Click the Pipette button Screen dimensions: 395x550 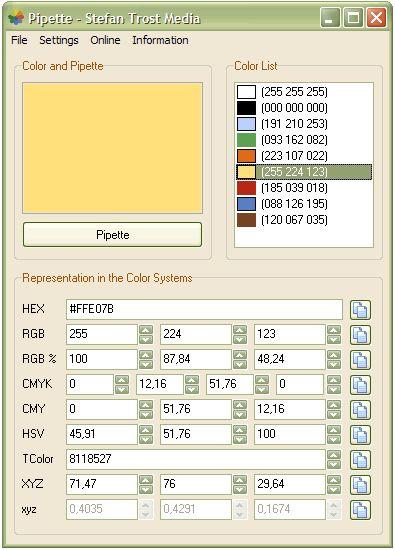click(112, 234)
